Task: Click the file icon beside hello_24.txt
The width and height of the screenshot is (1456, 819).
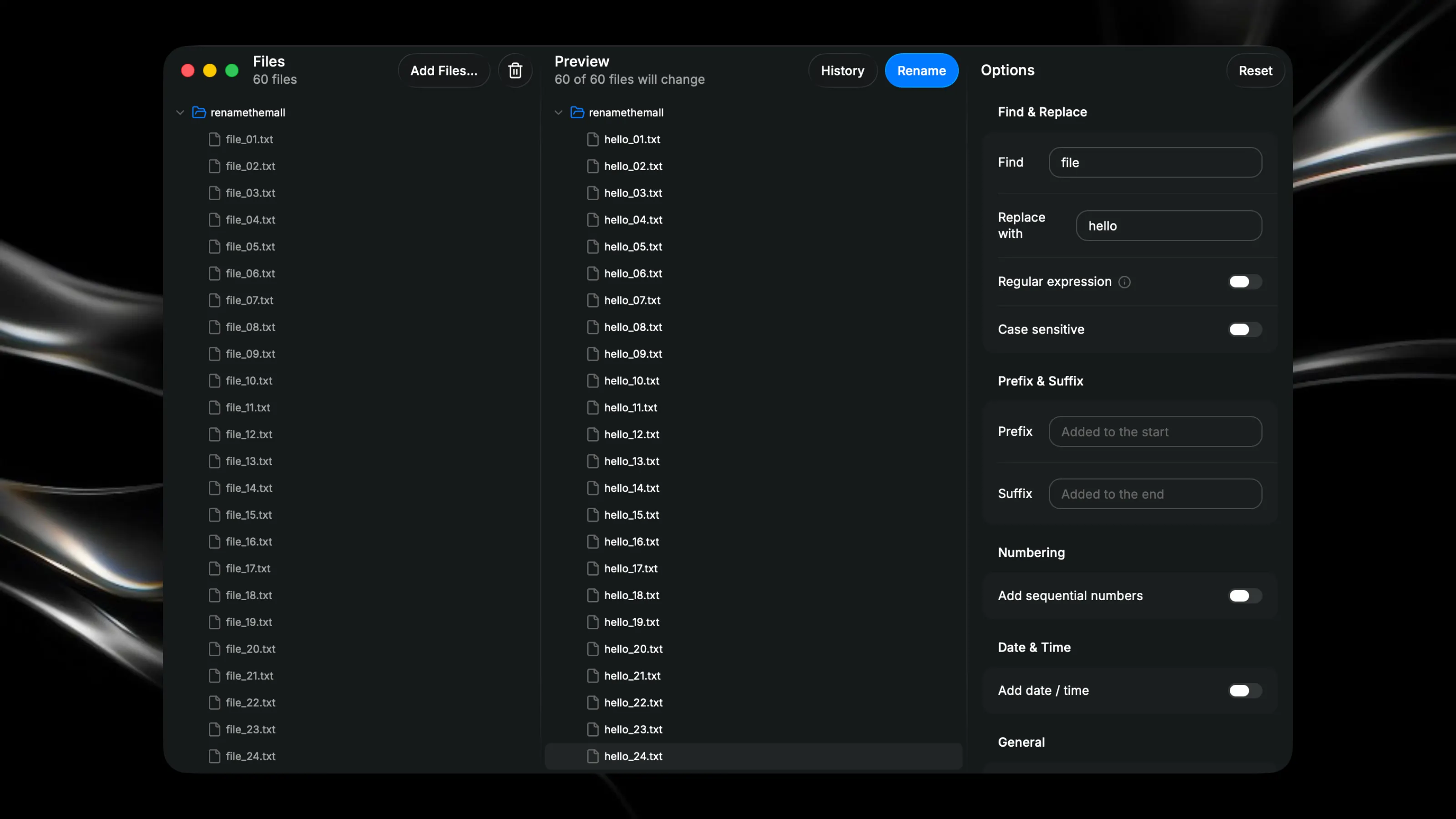Action: click(x=592, y=756)
